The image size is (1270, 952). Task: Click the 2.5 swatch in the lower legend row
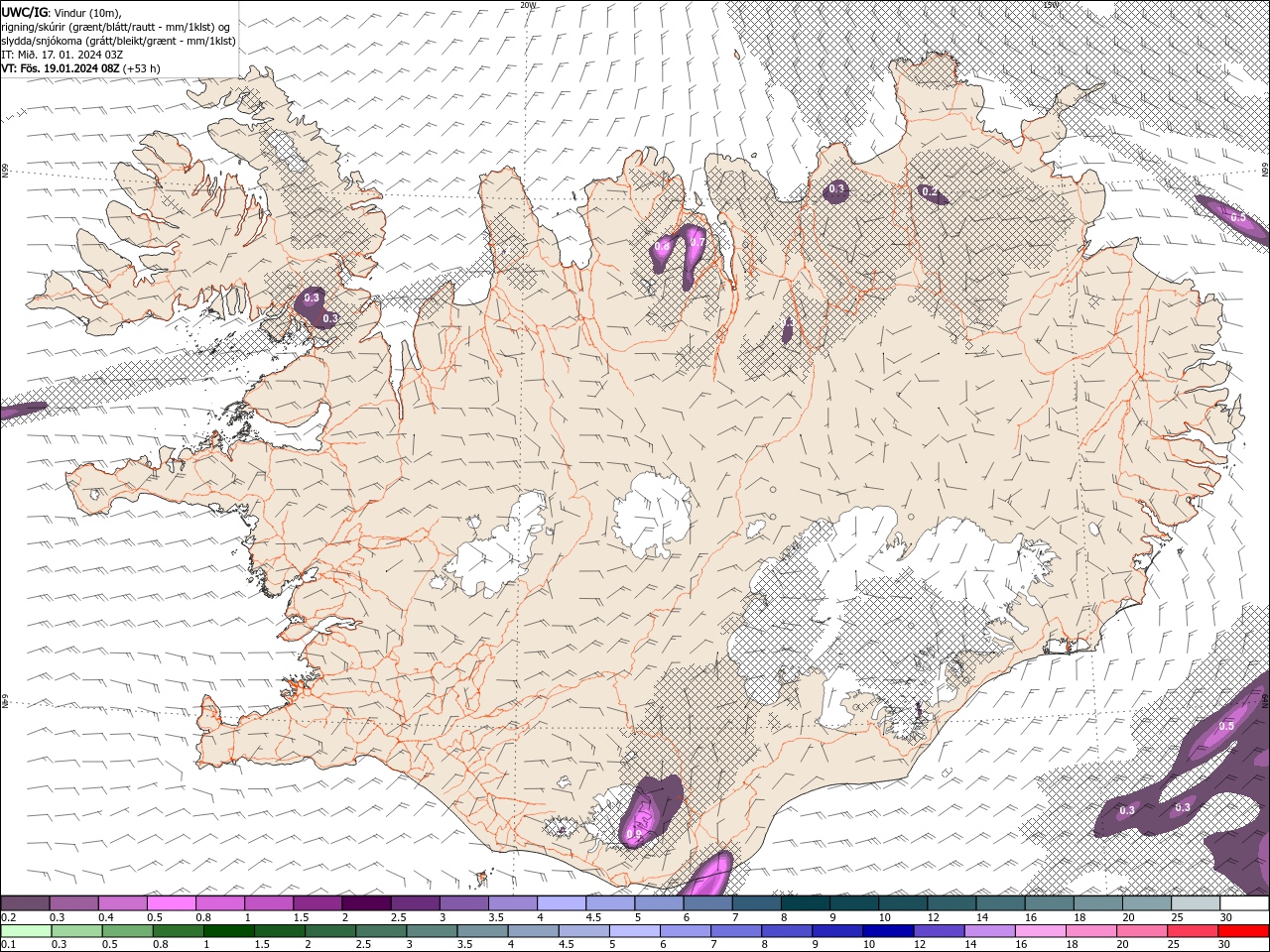(x=381, y=931)
